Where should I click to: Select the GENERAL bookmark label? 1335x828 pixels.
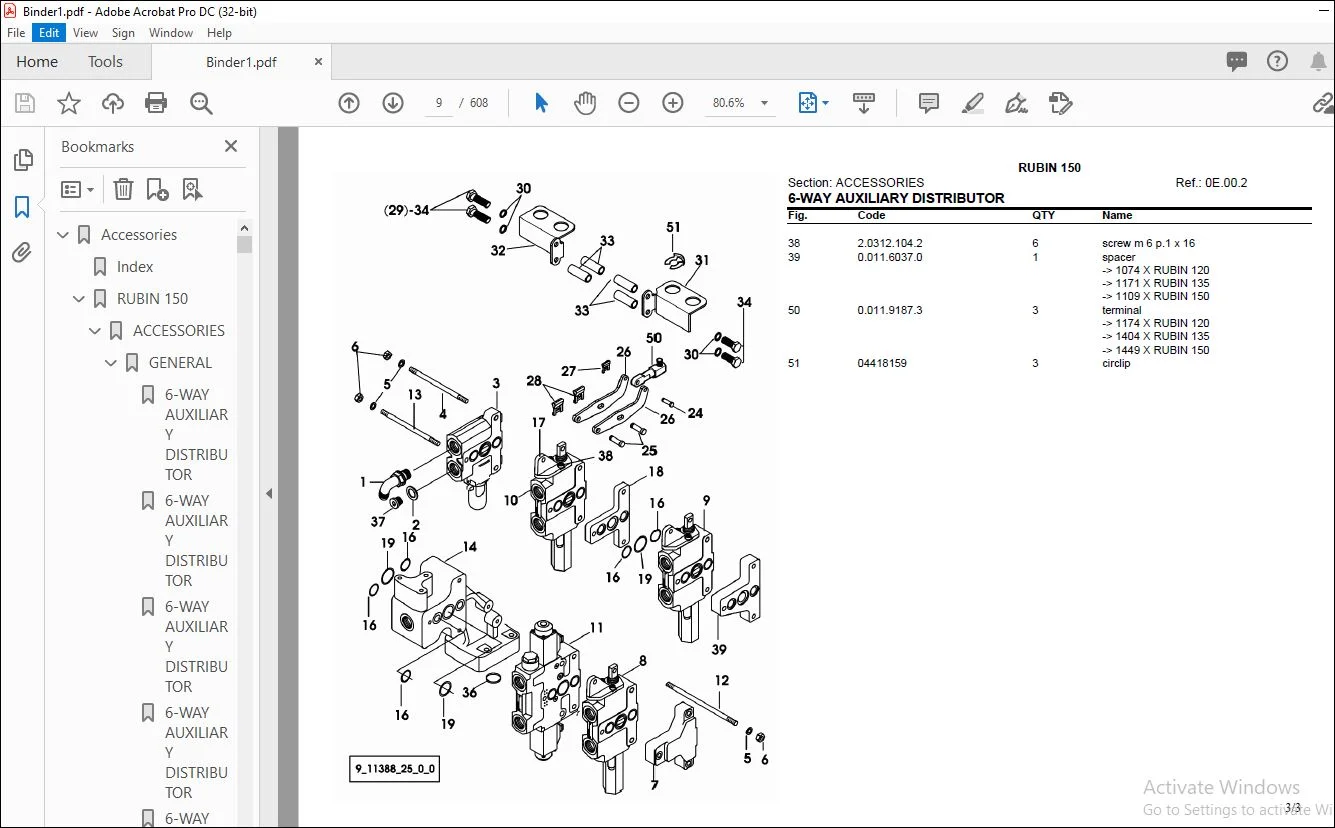click(x=180, y=363)
